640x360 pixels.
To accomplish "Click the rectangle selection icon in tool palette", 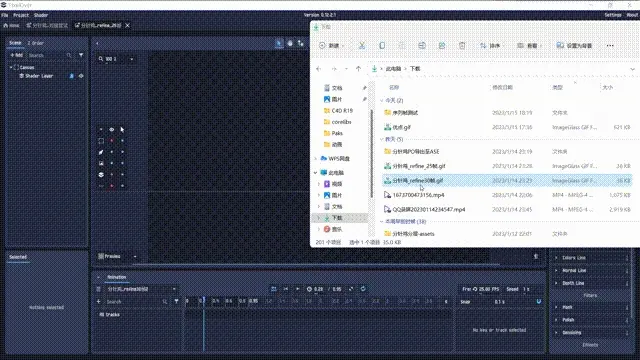I will coord(101,141).
